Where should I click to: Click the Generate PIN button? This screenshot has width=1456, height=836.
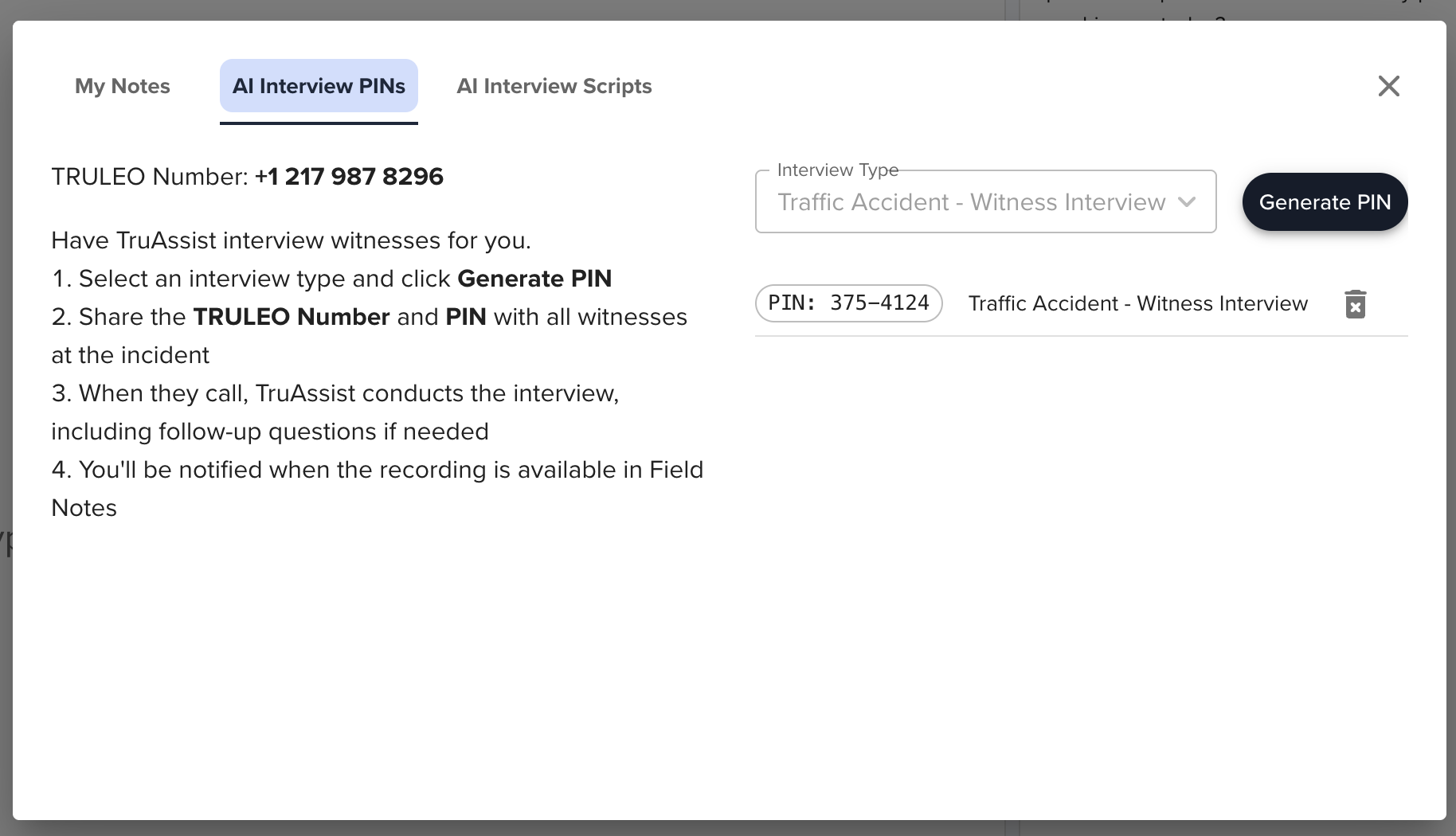pyautogui.click(x=1325, y=202)
